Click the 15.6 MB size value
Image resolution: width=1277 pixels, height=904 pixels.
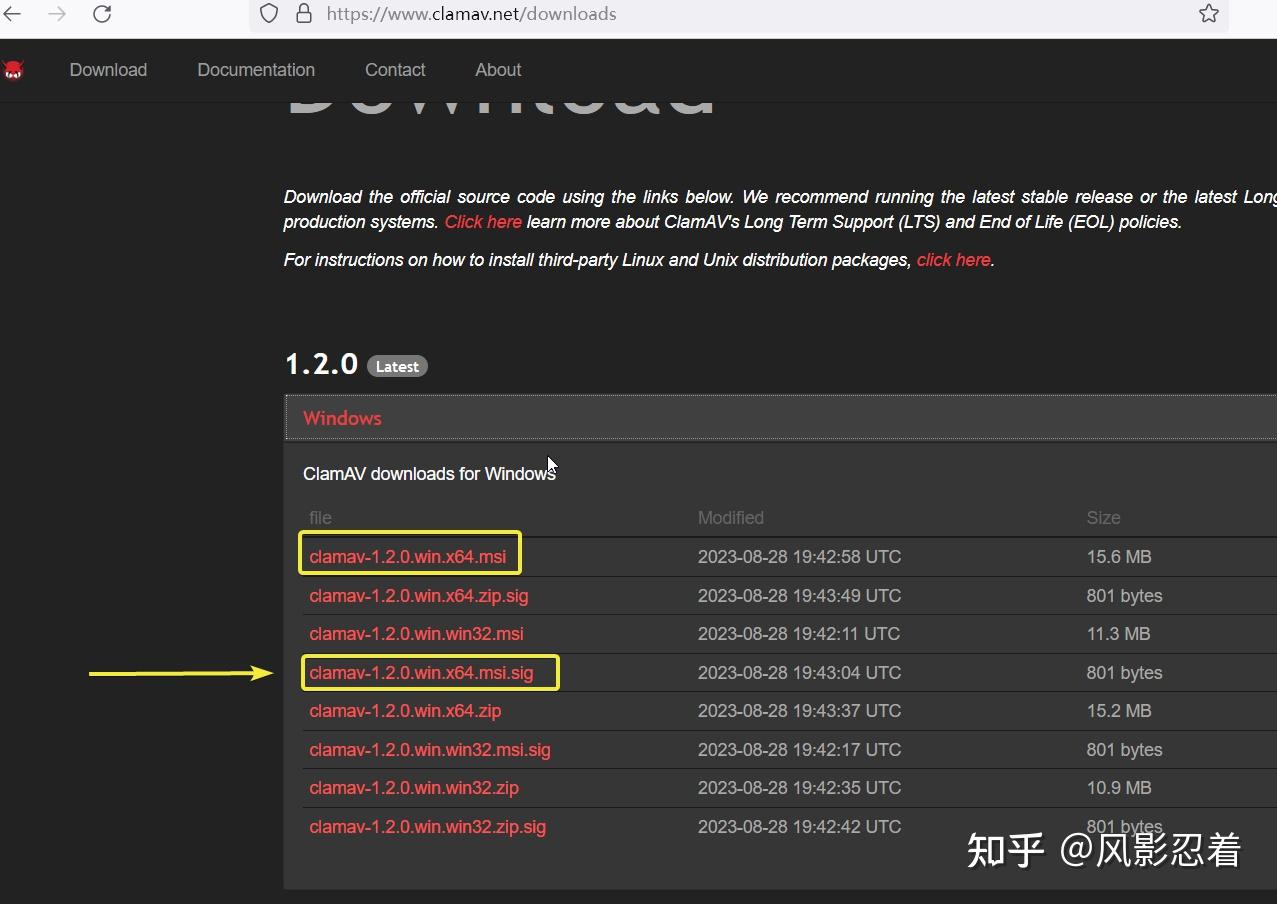(x=1119, y=557)
